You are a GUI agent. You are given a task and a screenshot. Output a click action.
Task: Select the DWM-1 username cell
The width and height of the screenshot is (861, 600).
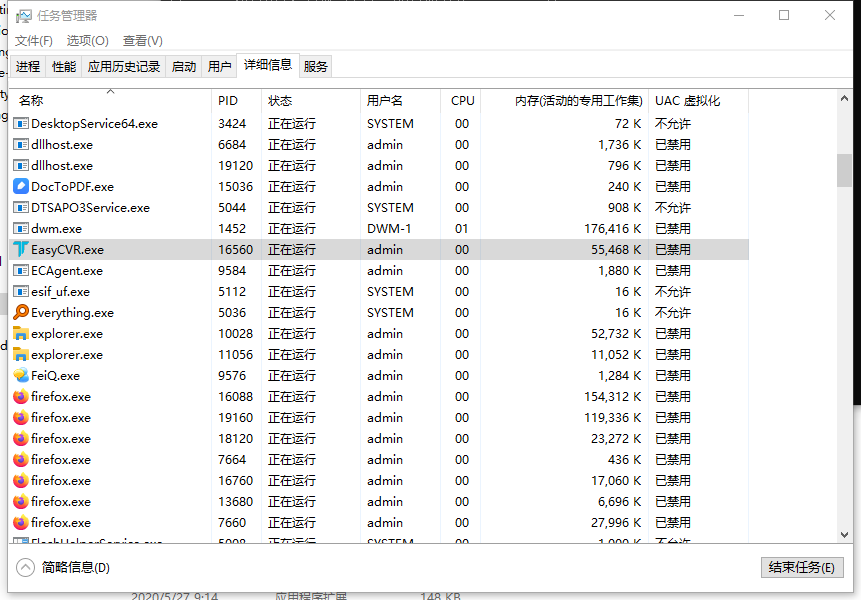(389, 228)
